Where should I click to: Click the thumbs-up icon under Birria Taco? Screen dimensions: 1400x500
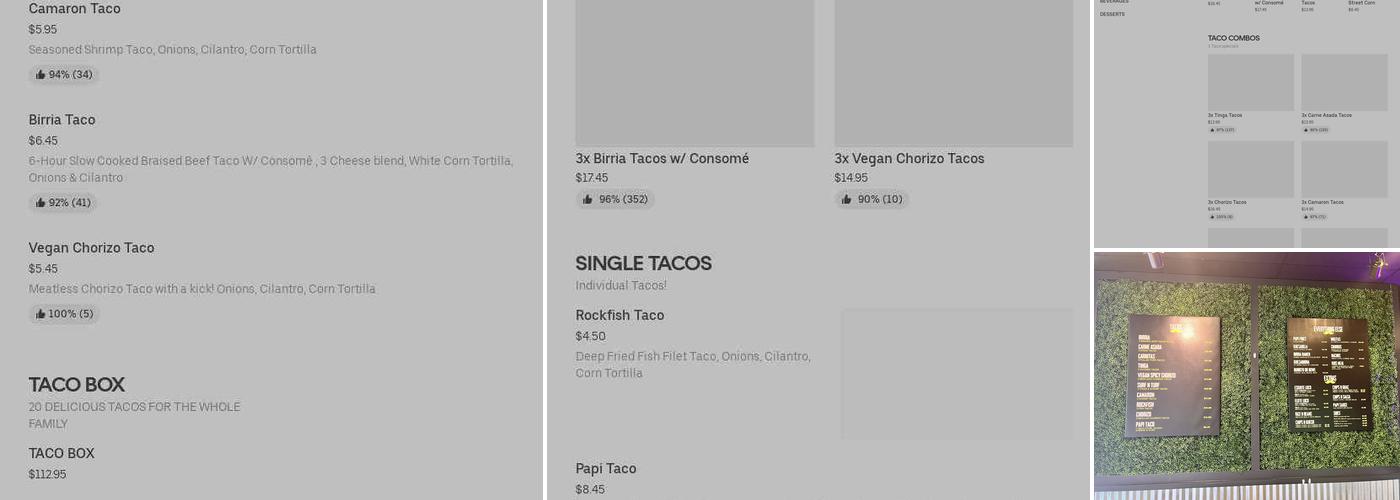point(40,203)
